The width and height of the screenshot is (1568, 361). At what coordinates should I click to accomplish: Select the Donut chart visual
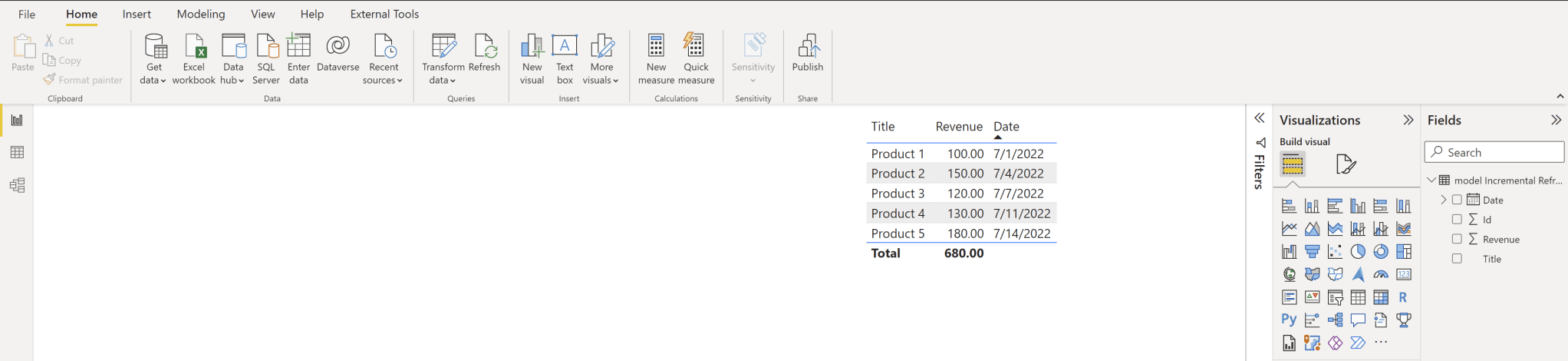pos(1381,251)
